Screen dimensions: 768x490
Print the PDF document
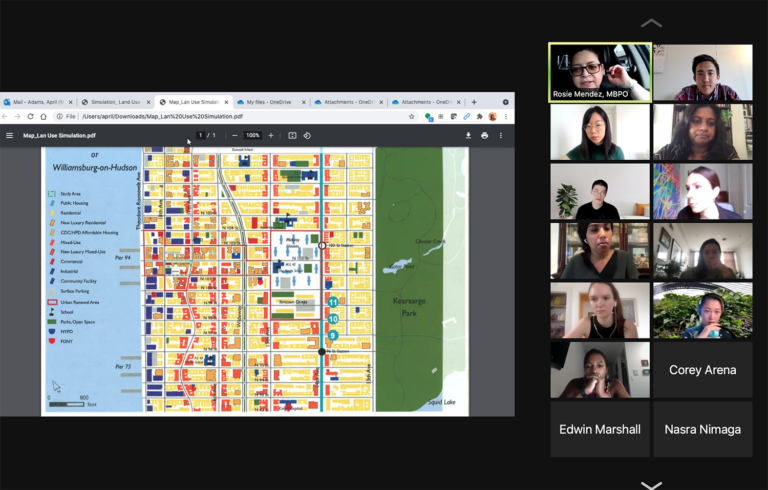tap(484, 135)
